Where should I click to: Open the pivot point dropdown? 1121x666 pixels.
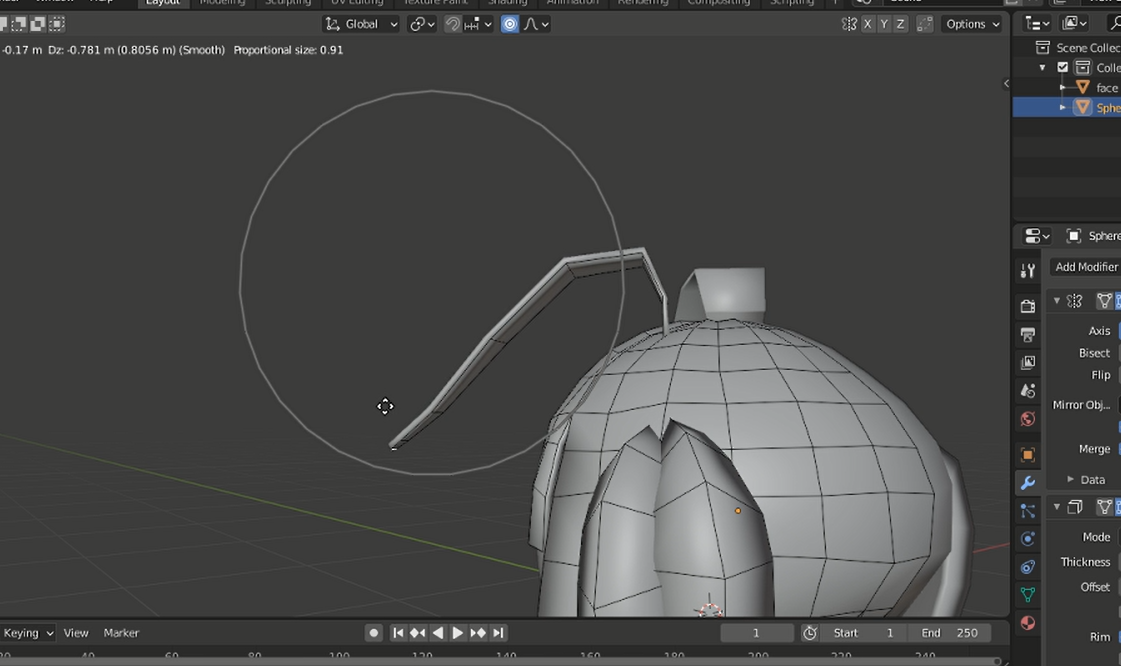pos(422,24)
